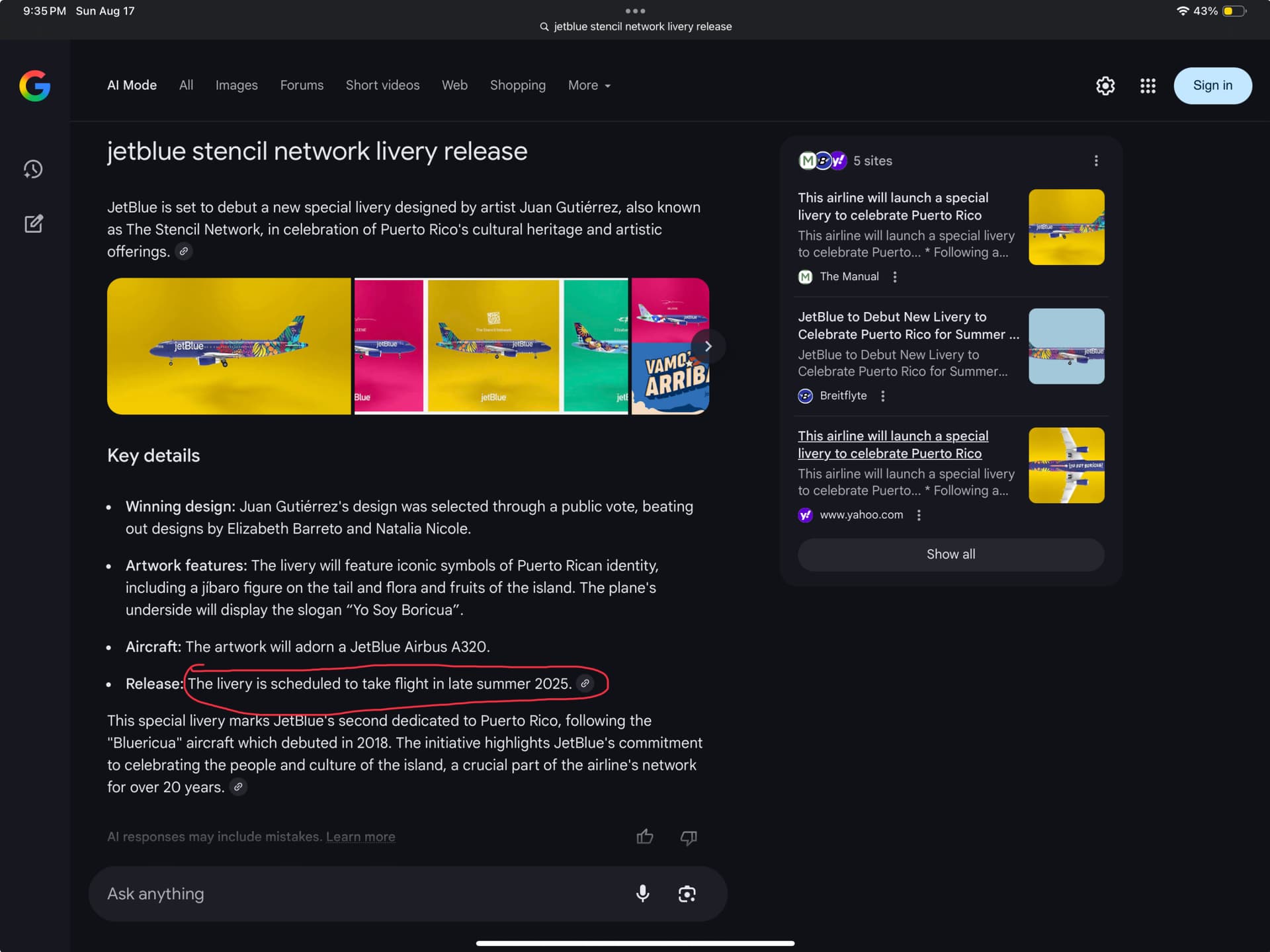Click link icon after release date sentence
The image size is (1270, 952).
point(585,684)
